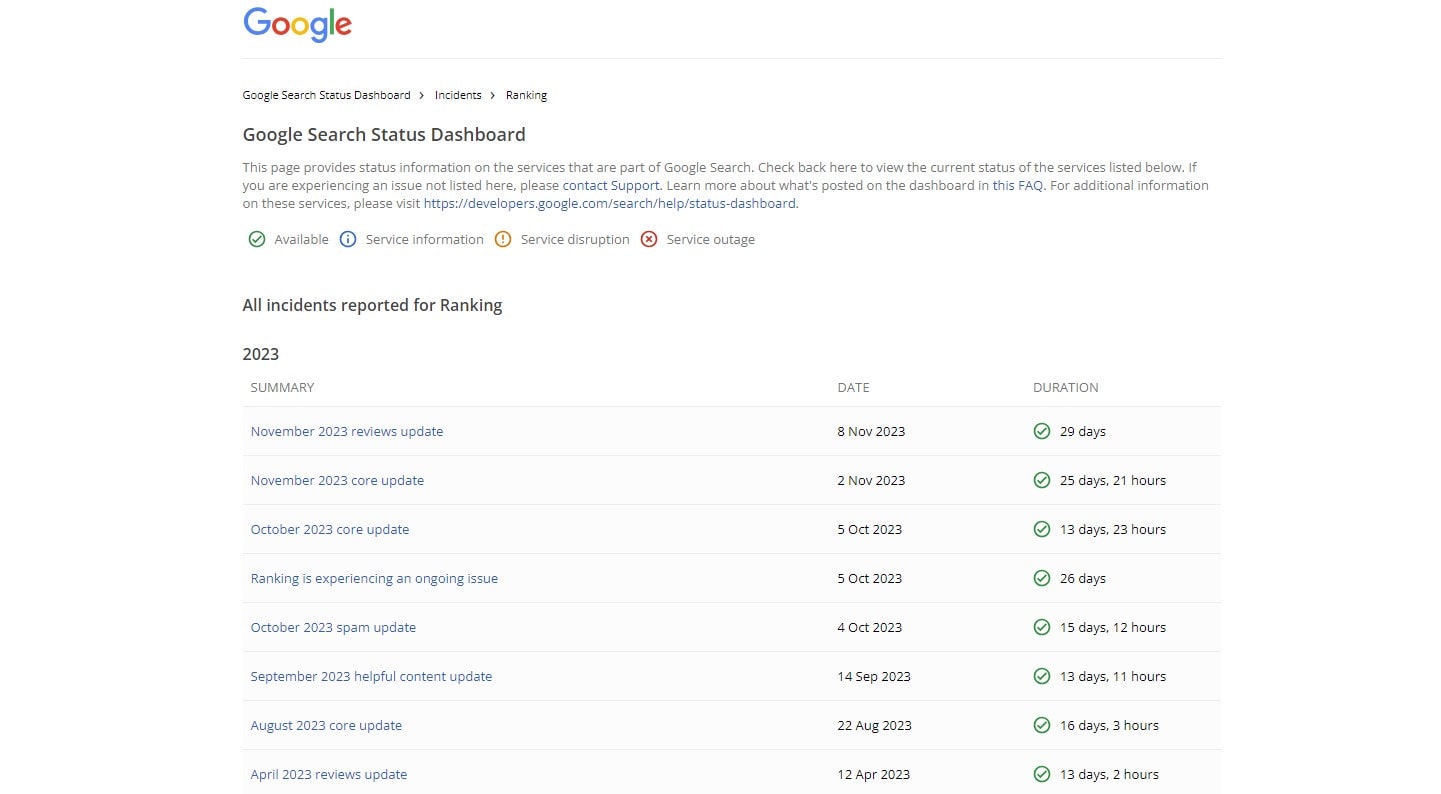This screenshot has width=1441, height=794.
Task: Click the Available legend label
Action: 301,239
